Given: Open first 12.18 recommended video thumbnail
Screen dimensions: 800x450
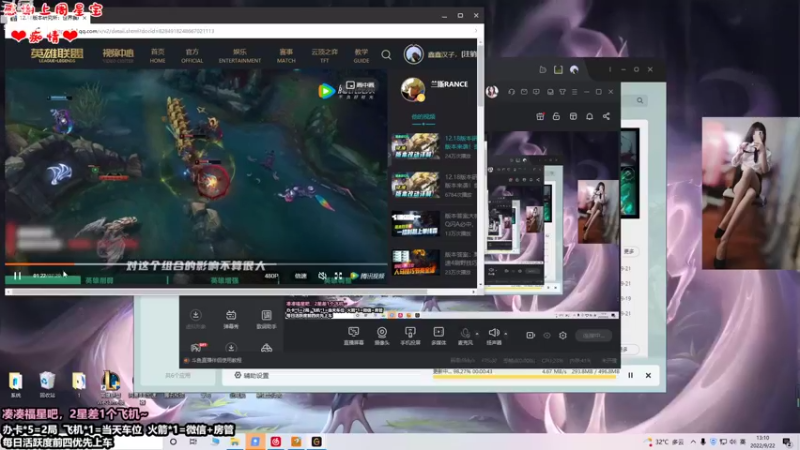Looking at the screenshot, I should point(415,146).
